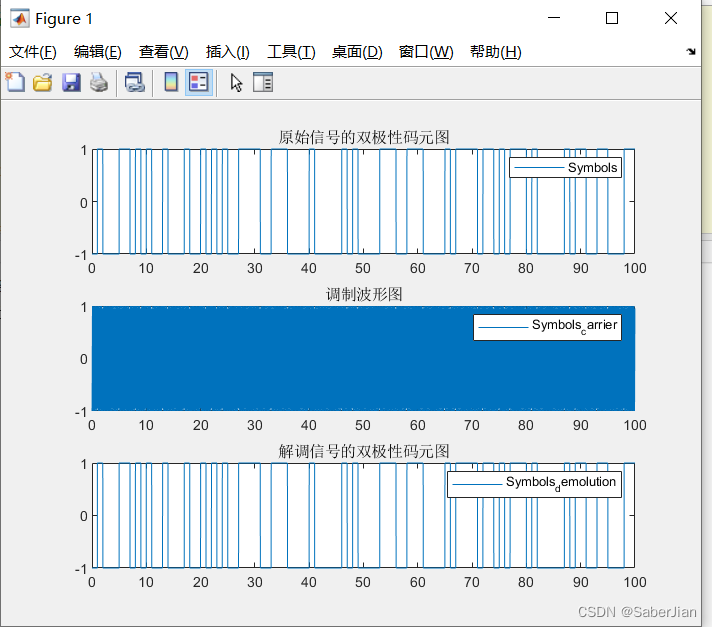Click the title 原始信号的双极性码元图
Viewport: 712px width, 627px height.
point(364,137)
